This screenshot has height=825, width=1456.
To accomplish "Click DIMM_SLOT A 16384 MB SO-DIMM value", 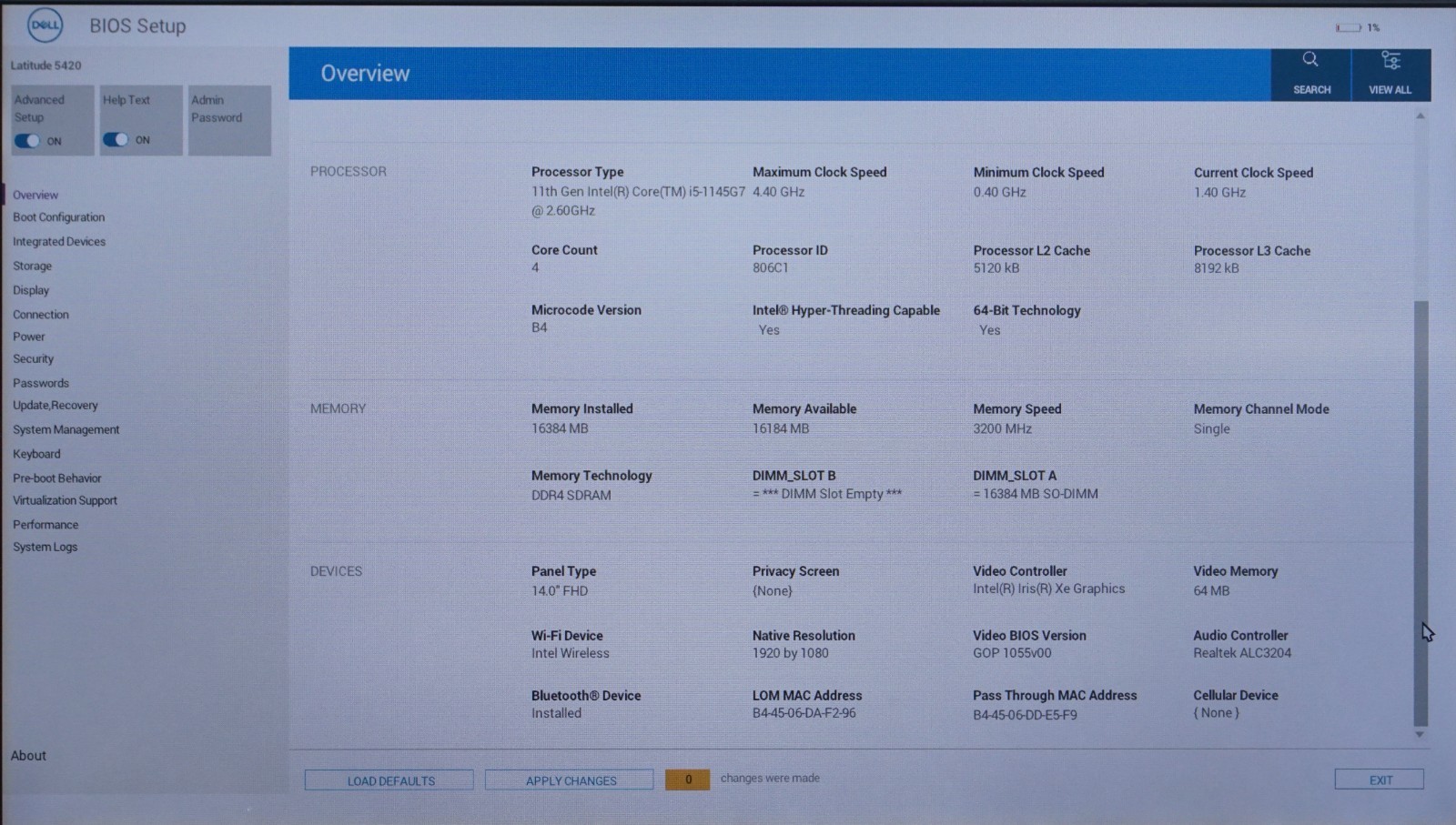I will (x=1036, y=494).
